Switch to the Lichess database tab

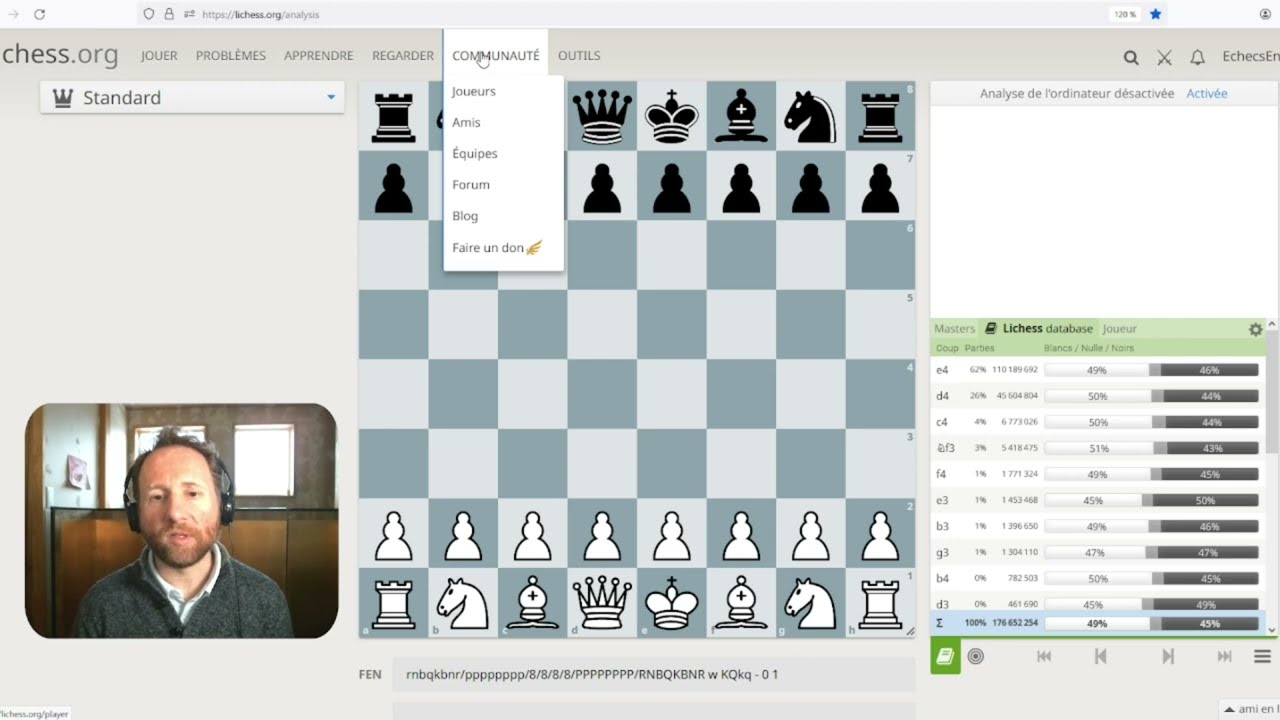click(1039, 329)
